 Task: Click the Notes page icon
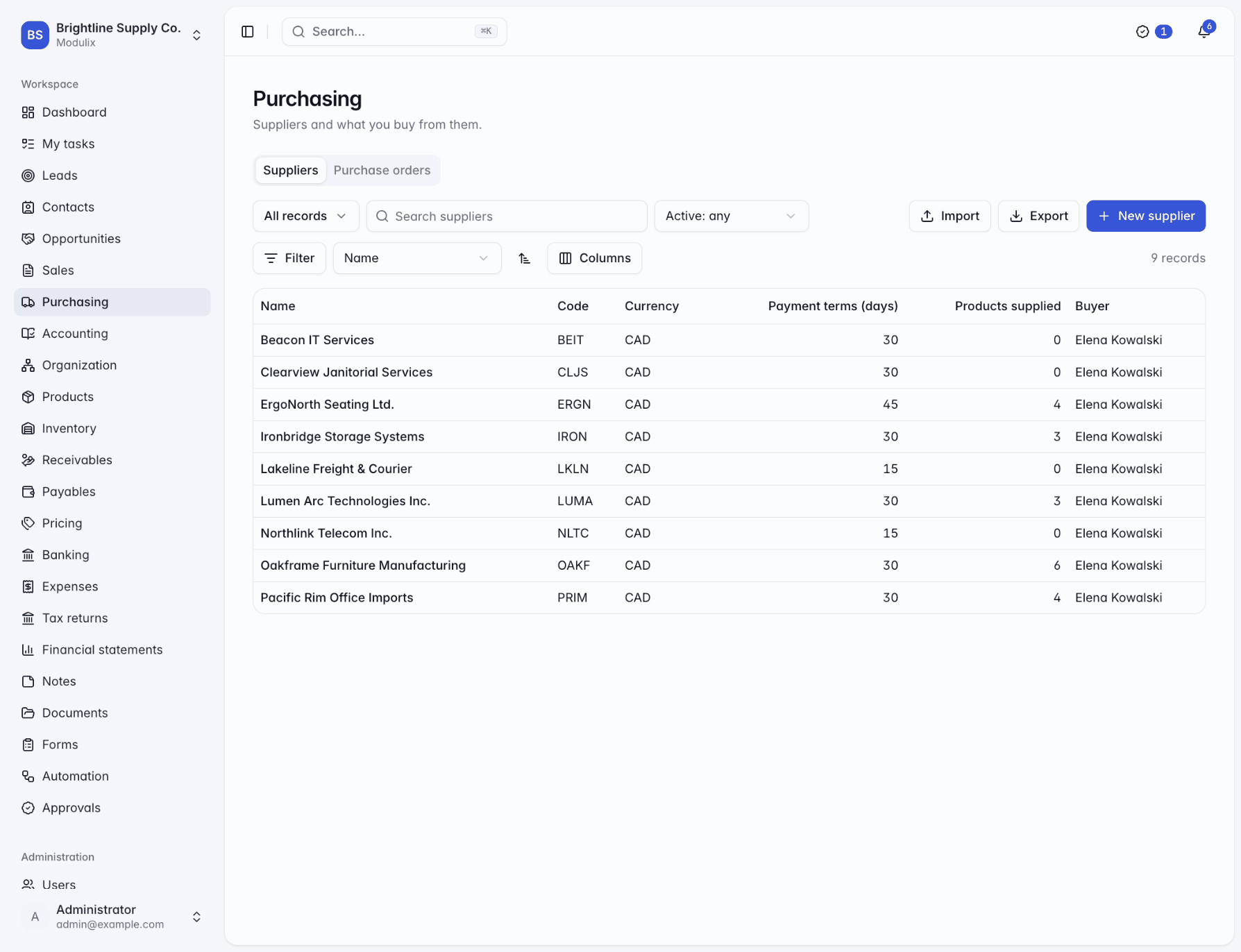click(28, 681)
